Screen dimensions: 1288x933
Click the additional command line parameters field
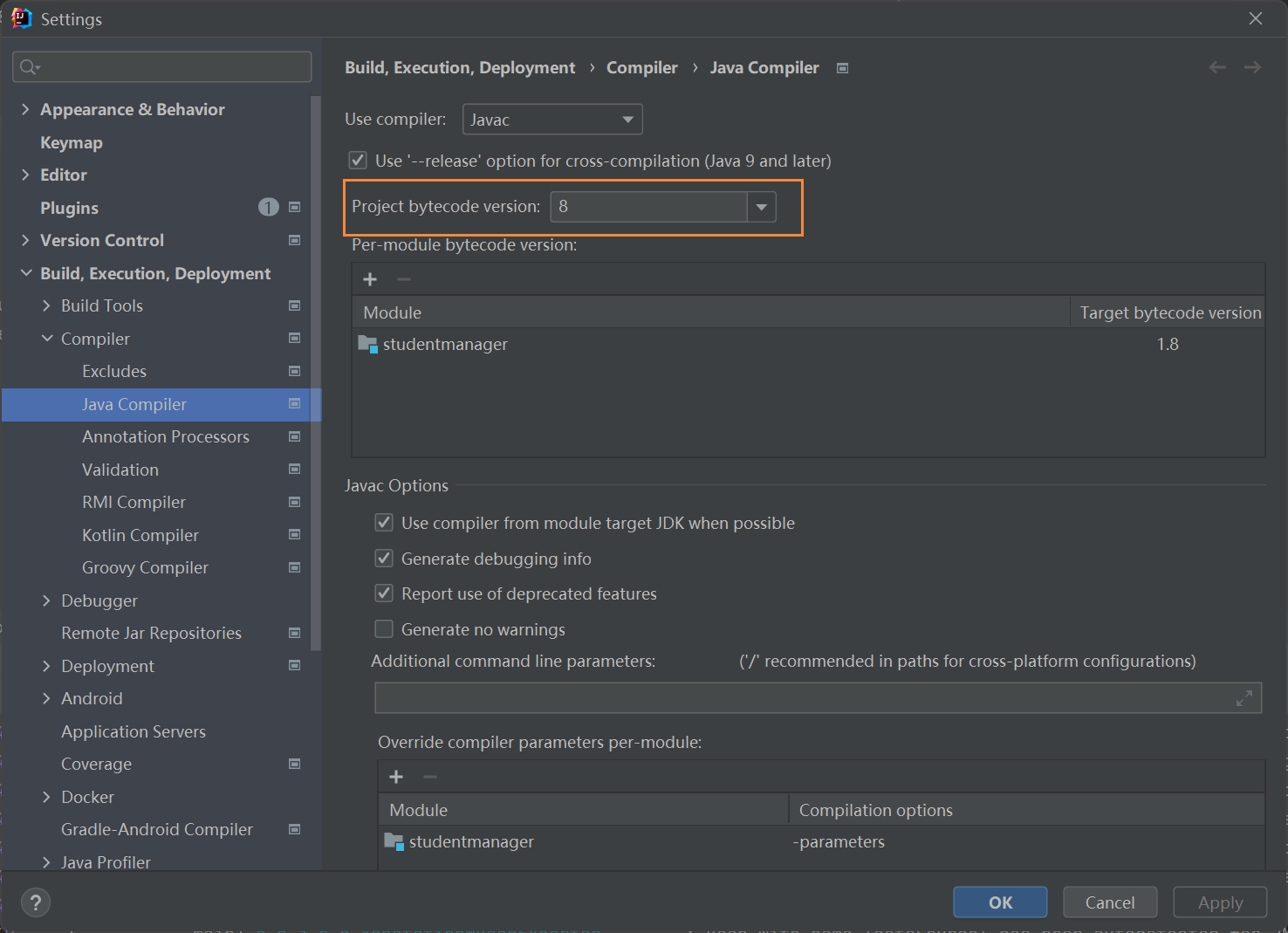coord(803,698)
